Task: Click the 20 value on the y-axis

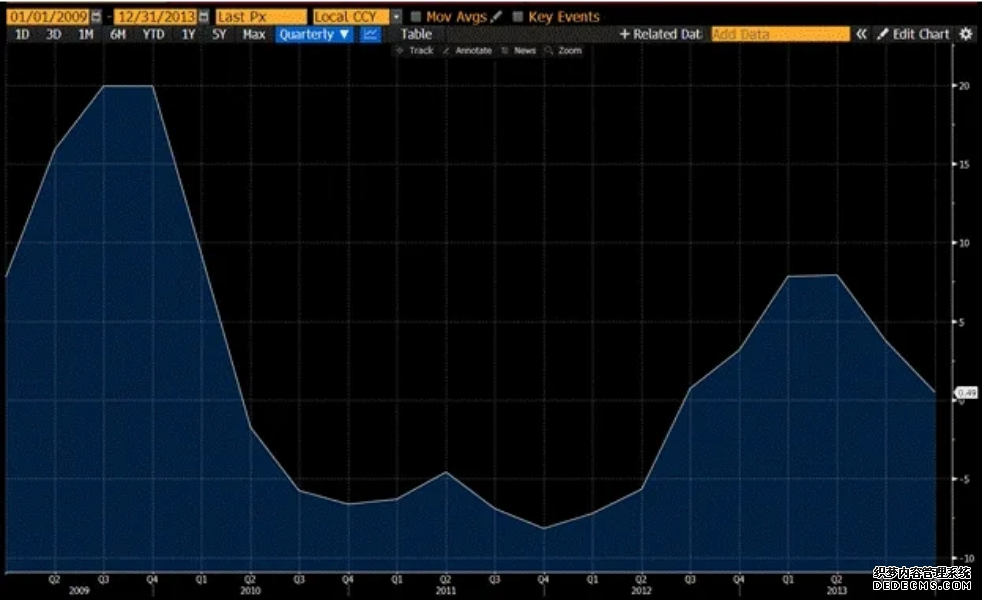Action: click(964, 86)
